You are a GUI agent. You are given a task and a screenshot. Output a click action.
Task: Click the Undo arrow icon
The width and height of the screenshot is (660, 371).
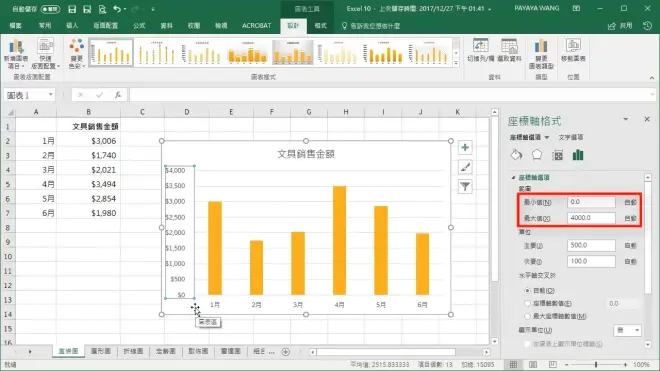[x=117, y=9]
